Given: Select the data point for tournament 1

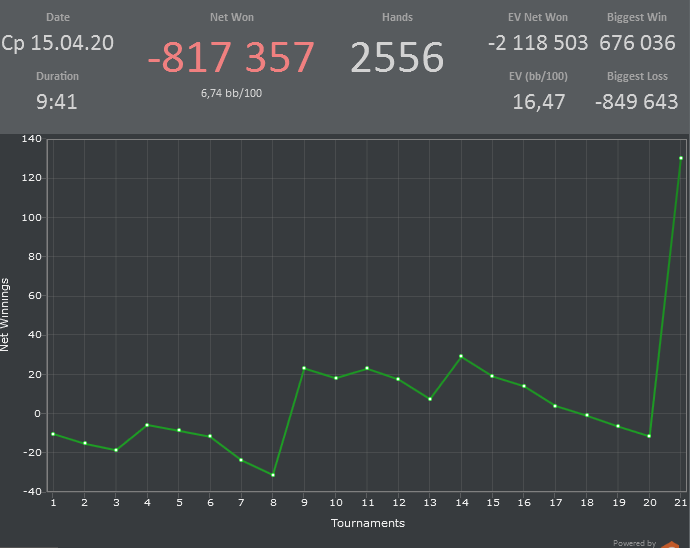Looking at the screenshot, I should tap(53, 434).
